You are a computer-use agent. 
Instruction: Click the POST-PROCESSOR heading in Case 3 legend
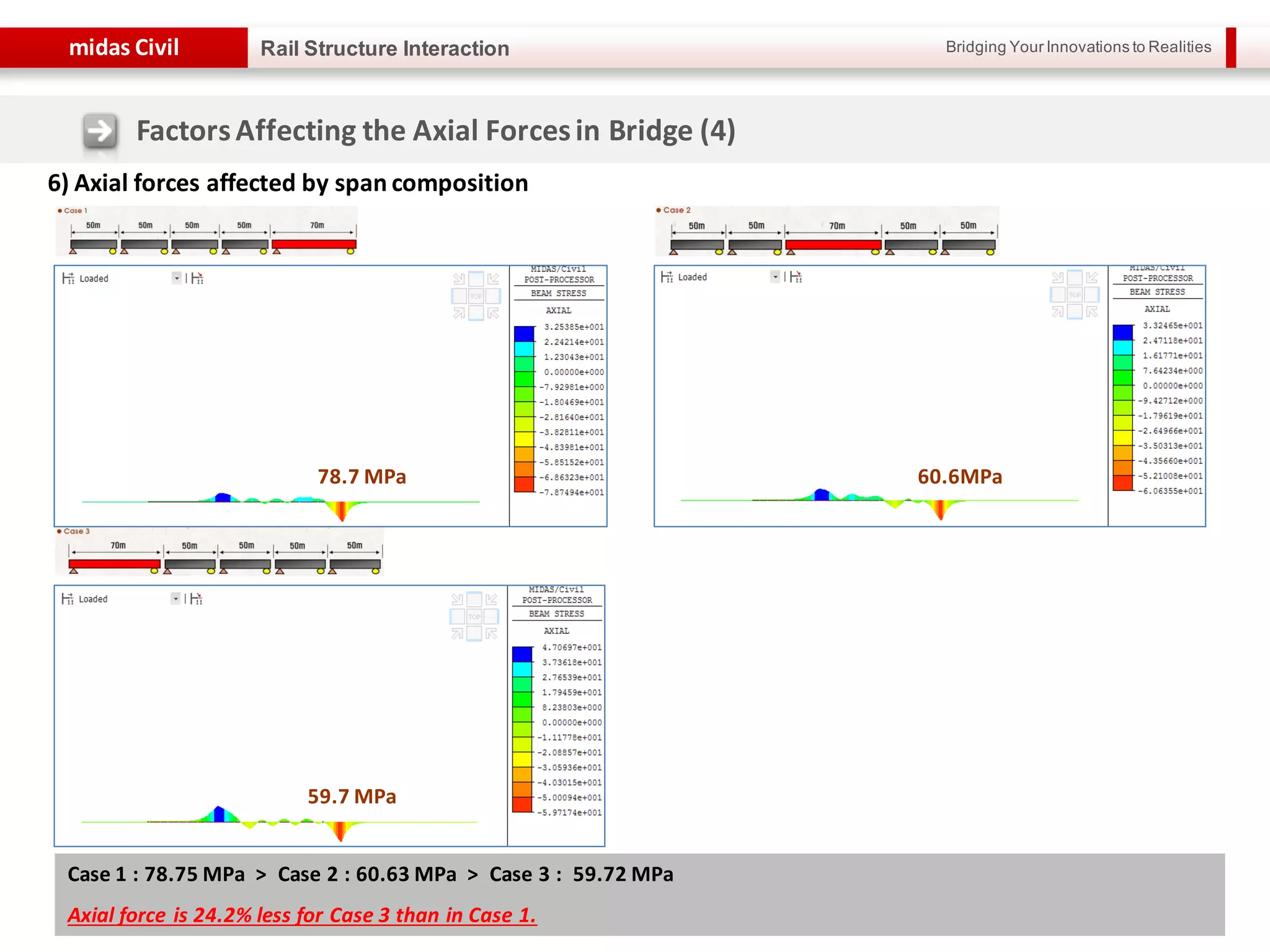pos(557,600)
